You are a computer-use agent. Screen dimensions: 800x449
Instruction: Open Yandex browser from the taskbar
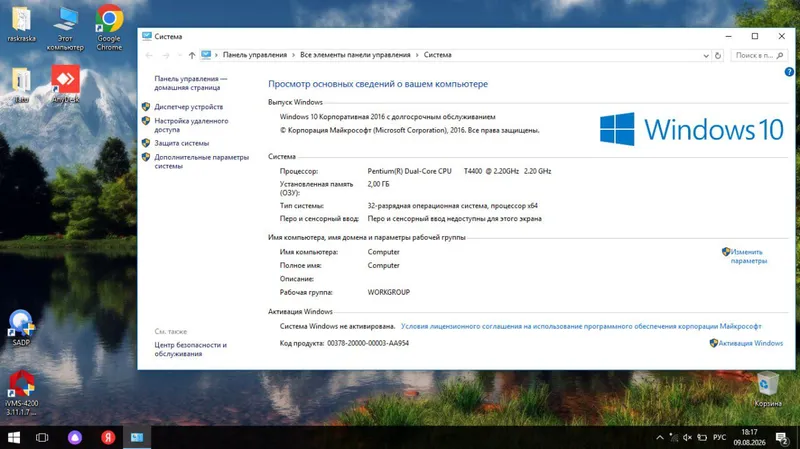click(108, 437)
